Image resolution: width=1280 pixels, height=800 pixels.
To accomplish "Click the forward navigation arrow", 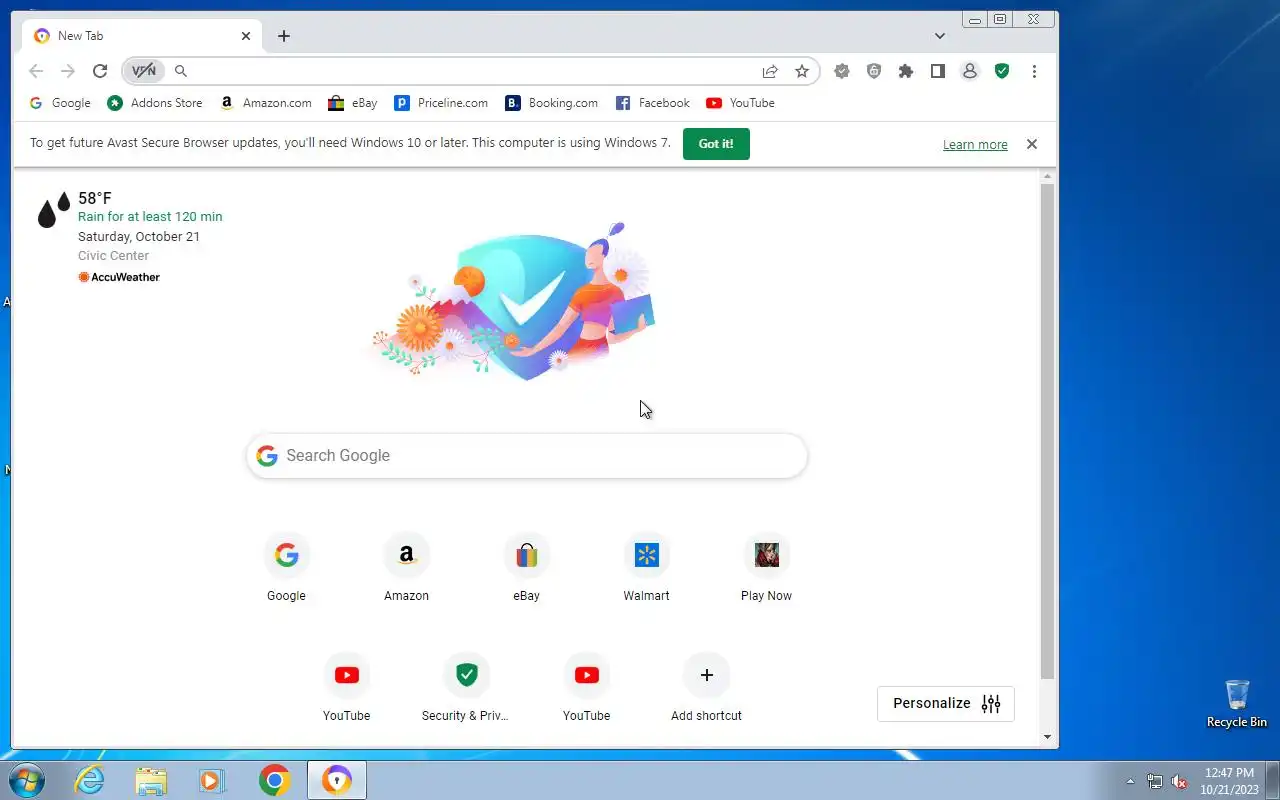I will [x=68, y=71].
